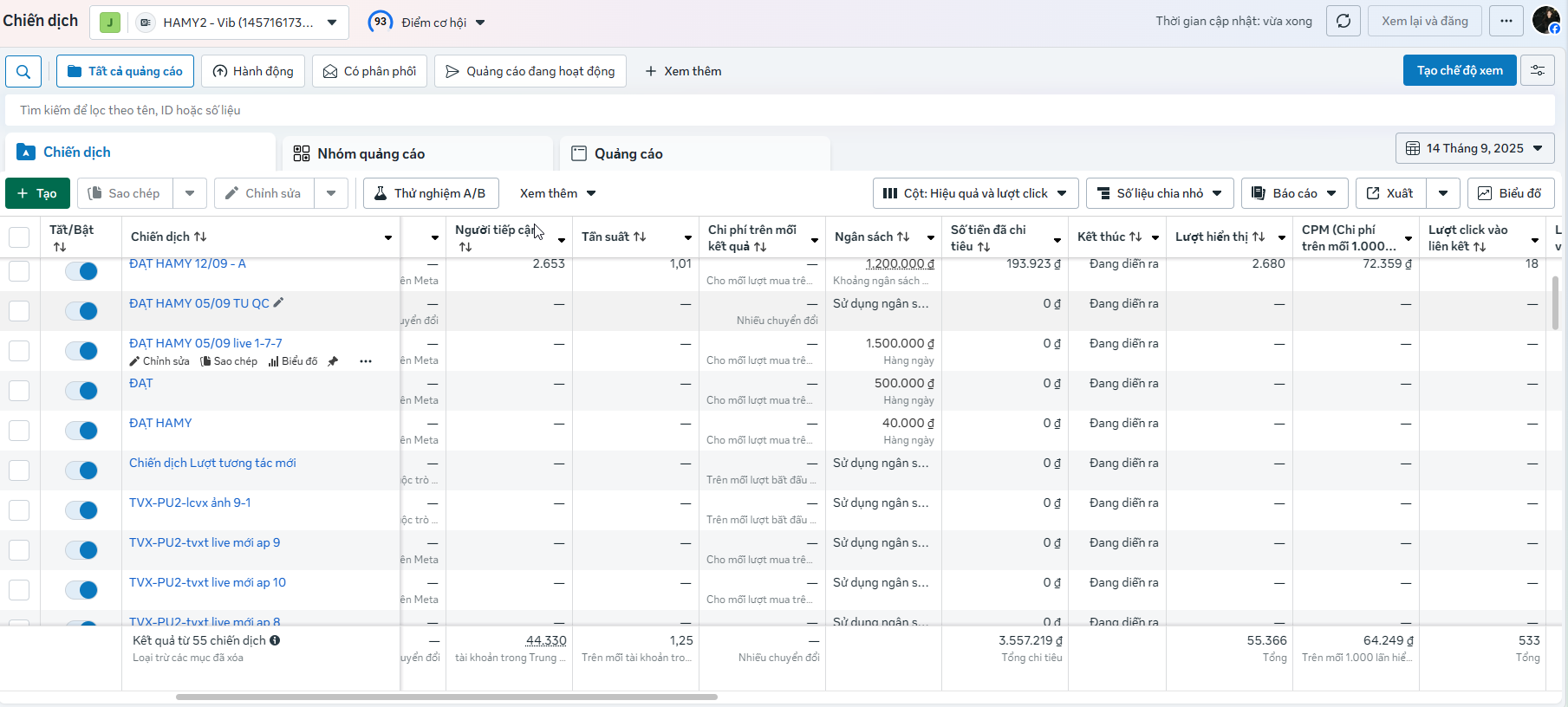1568x707 pixels.
Task: Open Cột: Hiệu quả và lượt click dropdown
Action: [975, 193]
